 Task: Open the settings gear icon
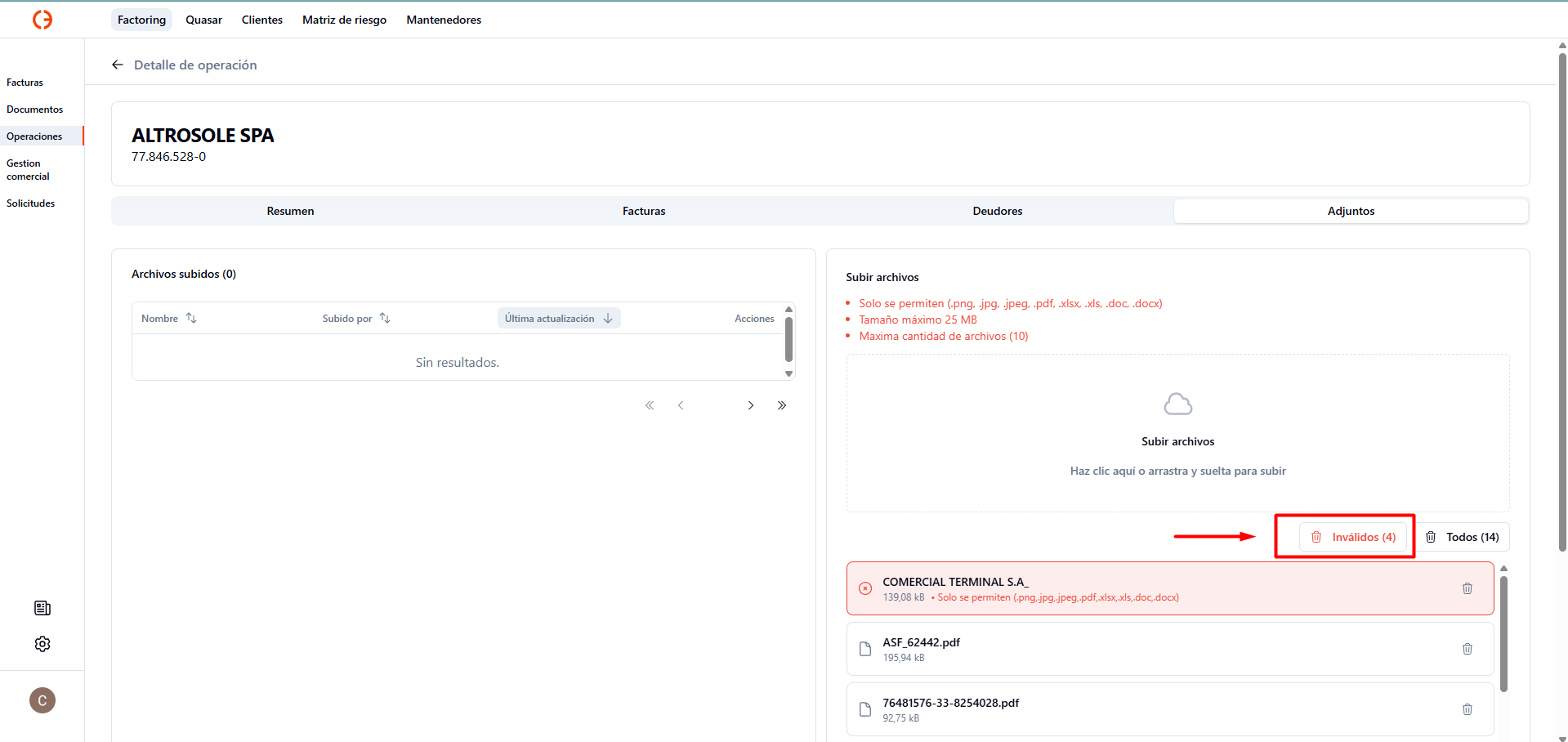pos(42,644)
